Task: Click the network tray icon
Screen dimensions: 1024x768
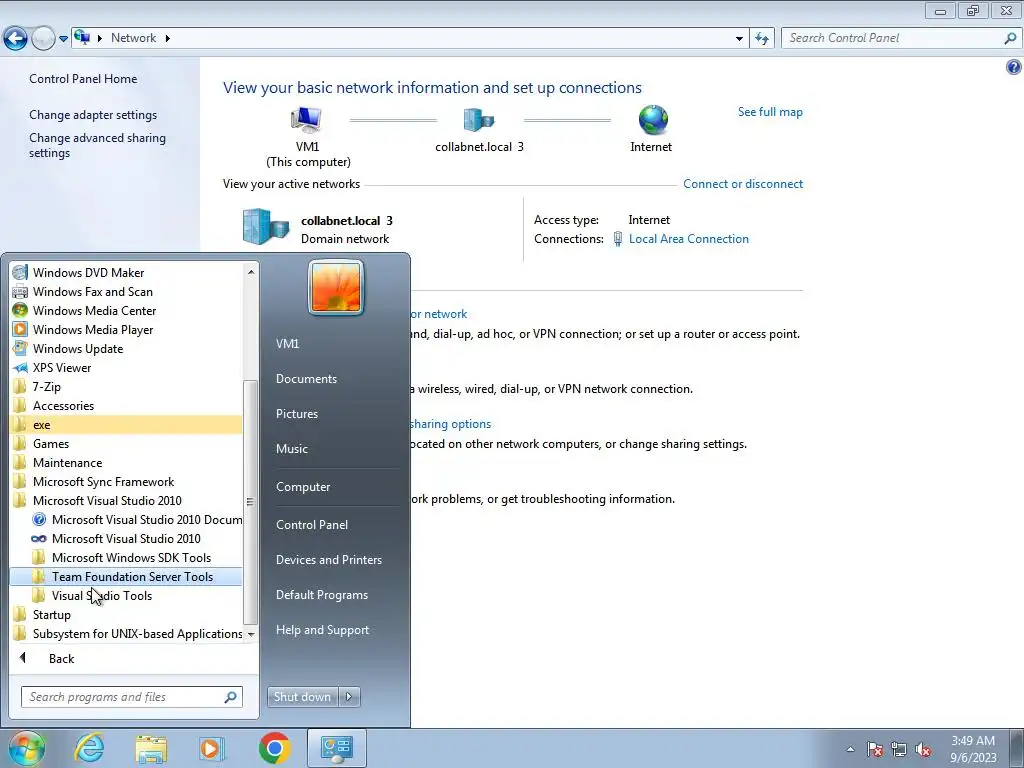Action: pyautogui.click(x=899, y=750)
